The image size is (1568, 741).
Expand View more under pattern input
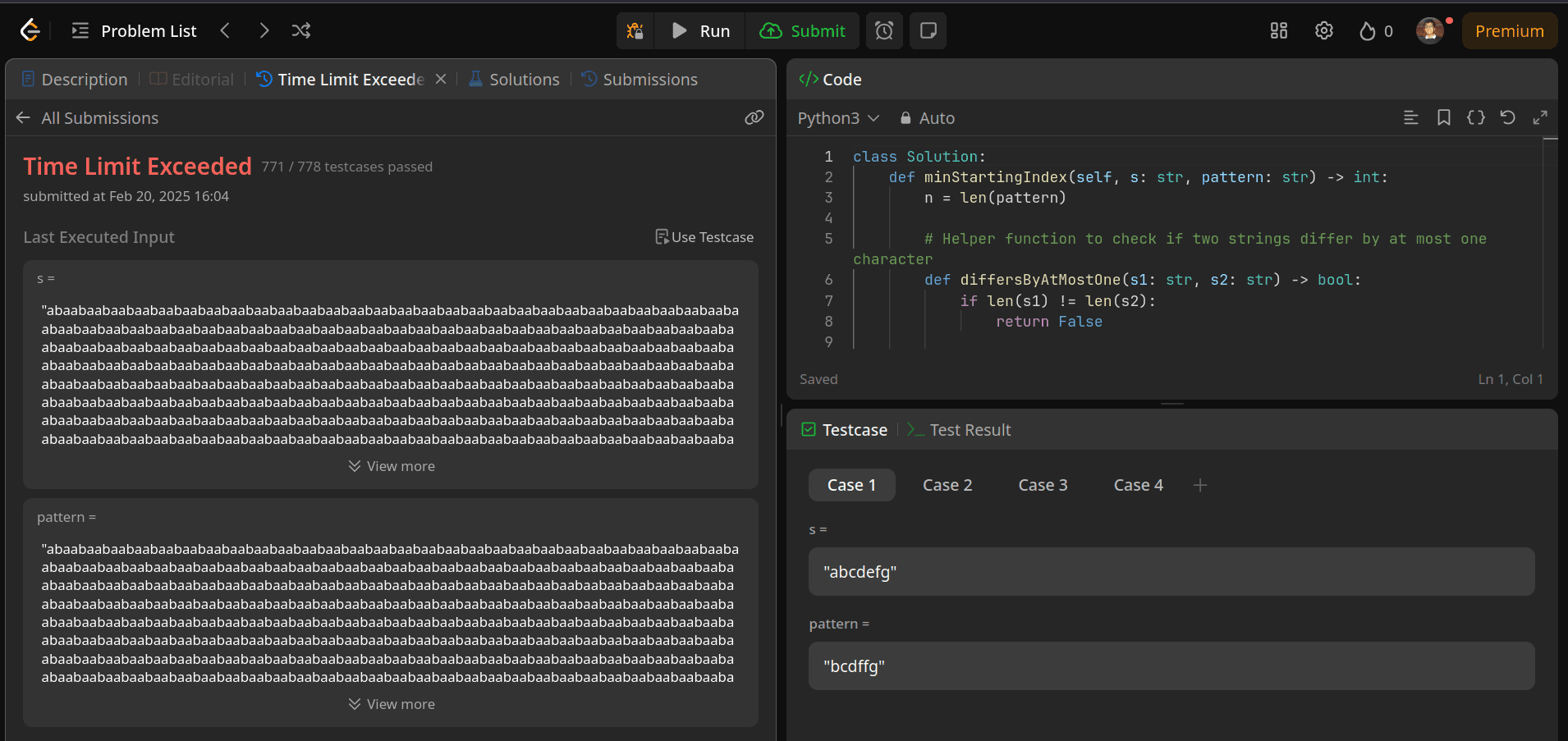click(391, 704)
